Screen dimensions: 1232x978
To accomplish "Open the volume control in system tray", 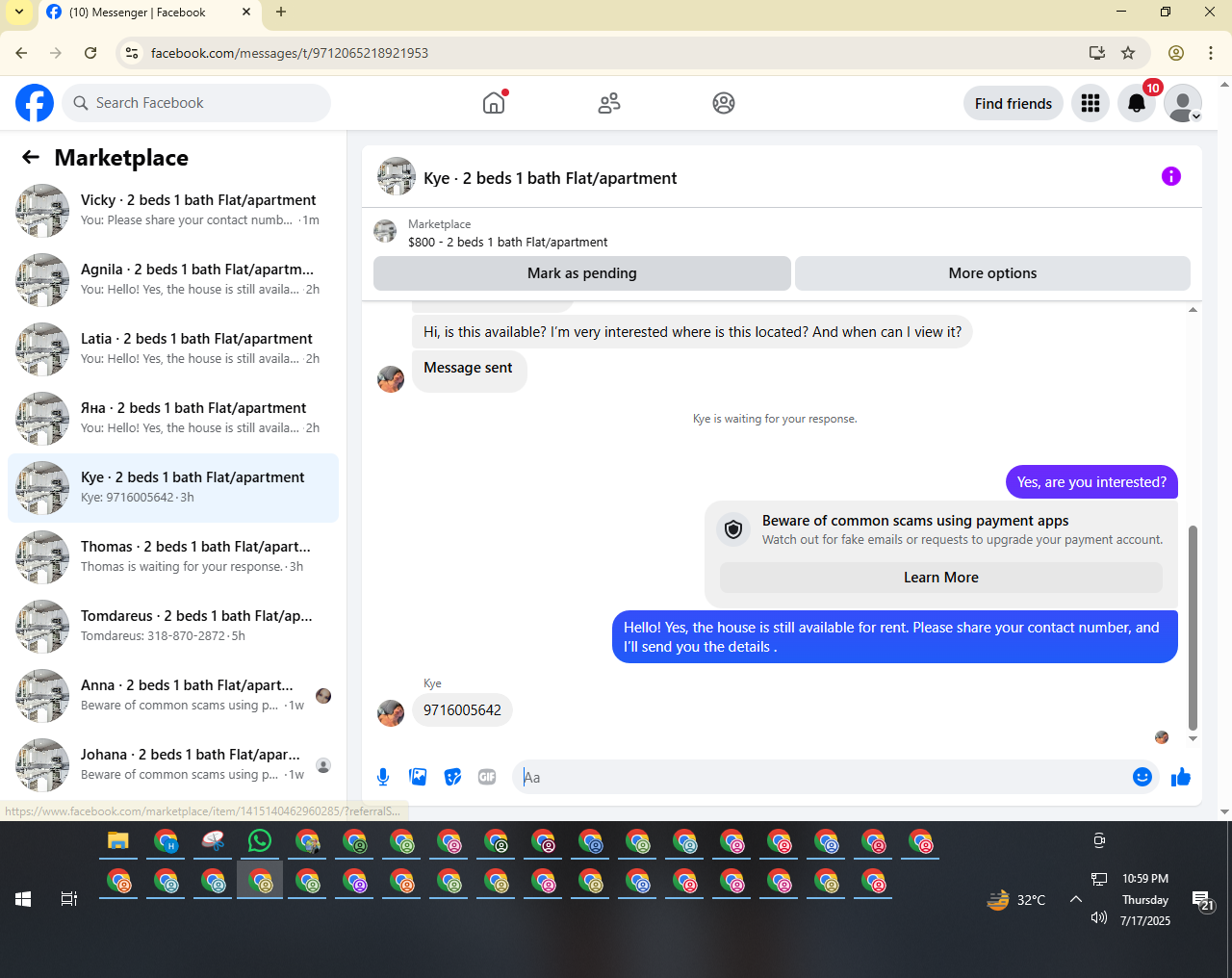I will coord(1098,917).
